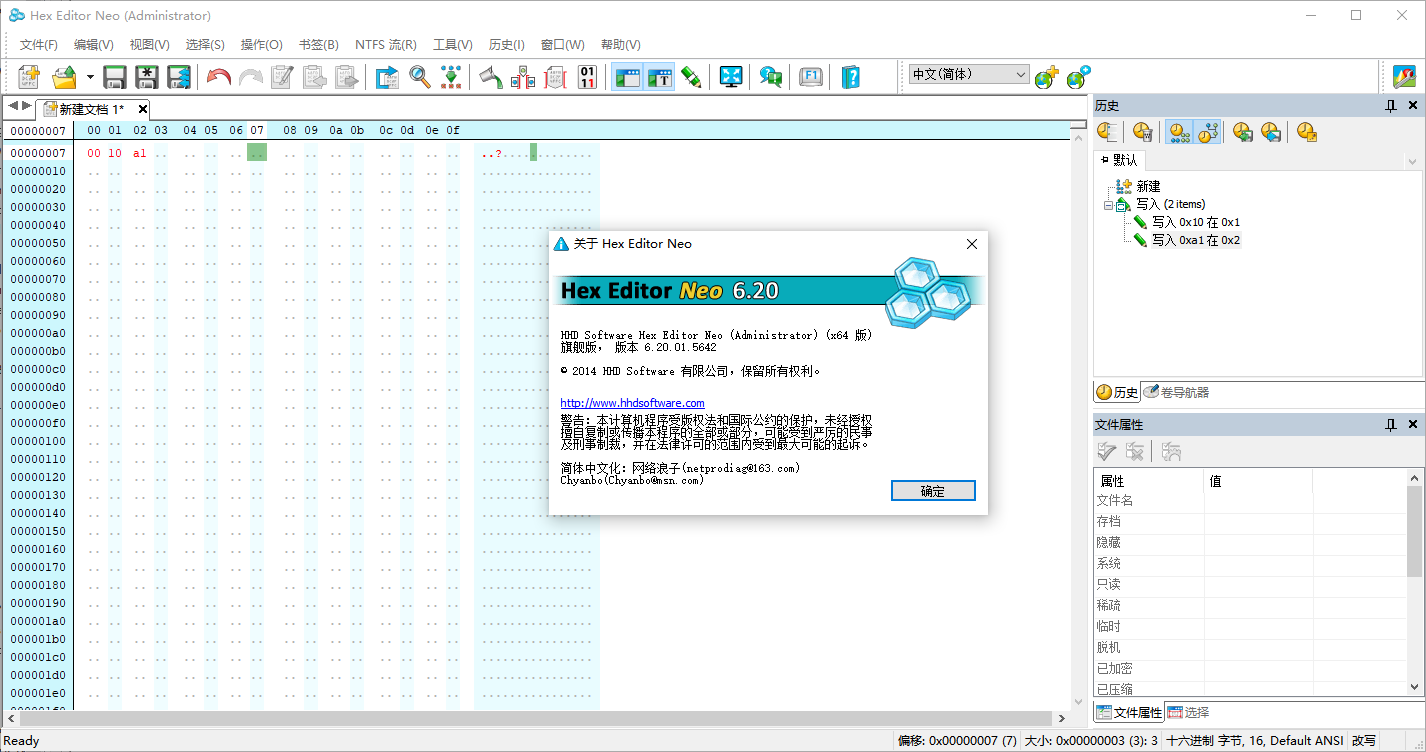
Task: Click the history options yellow square icon
Action: click(1307, 131)
